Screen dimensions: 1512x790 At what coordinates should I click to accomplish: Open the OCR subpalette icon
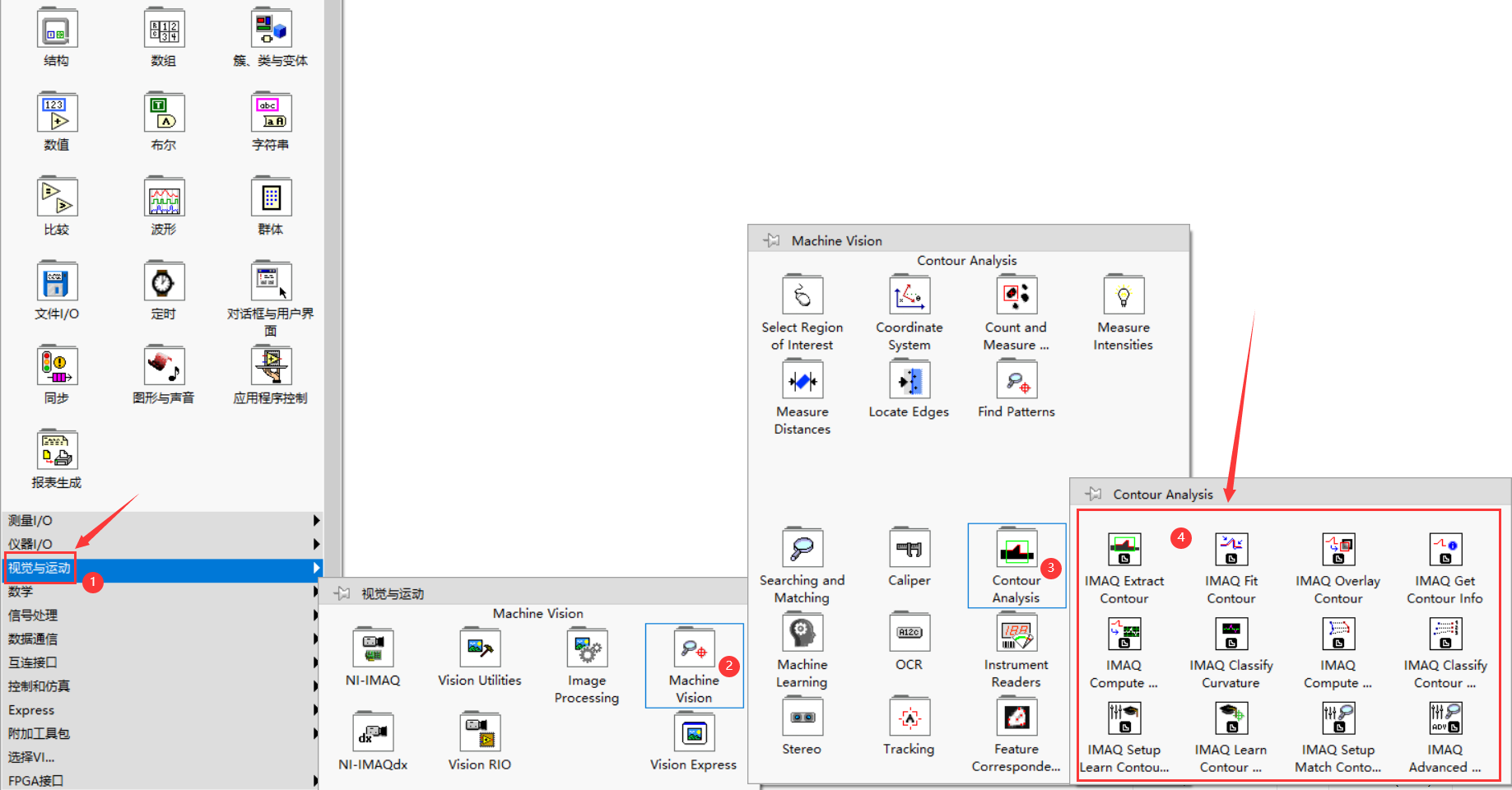tap(910, 632)
